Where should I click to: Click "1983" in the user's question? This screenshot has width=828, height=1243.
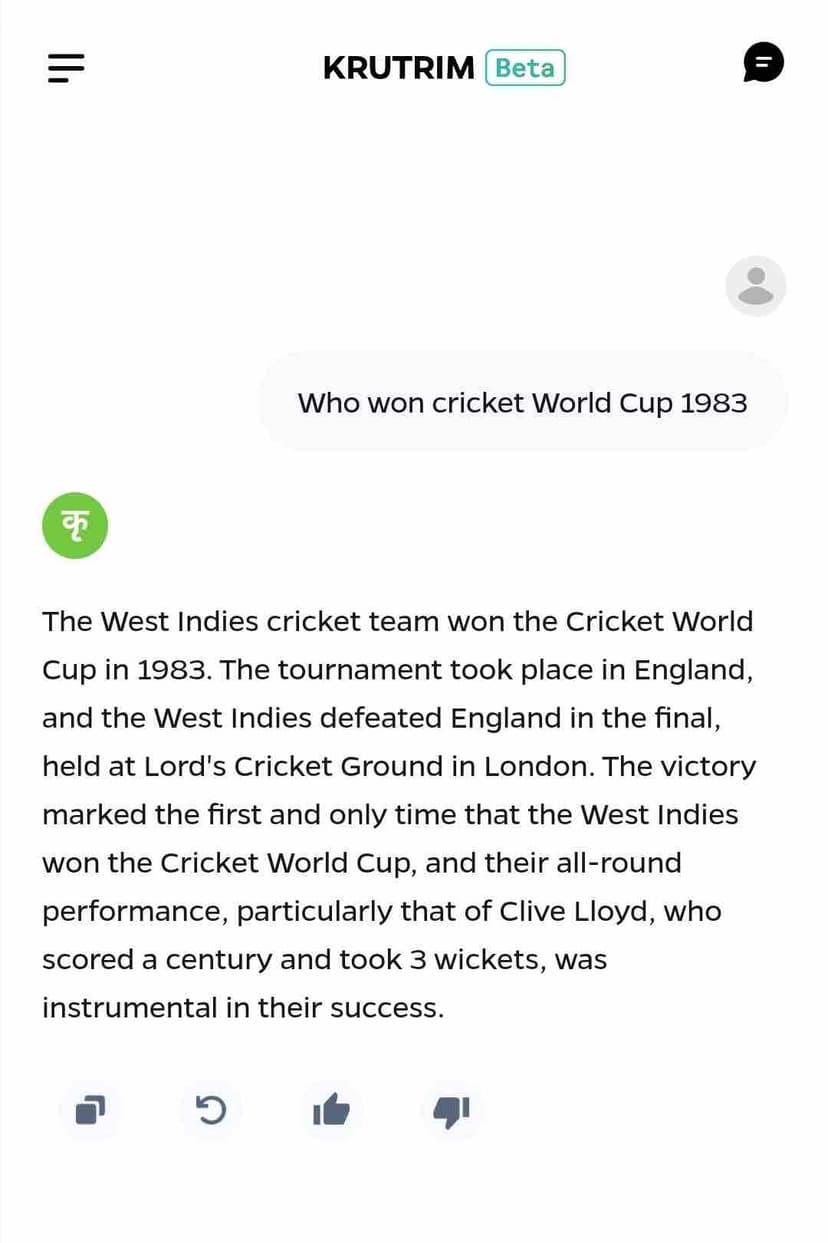[713, 403]
